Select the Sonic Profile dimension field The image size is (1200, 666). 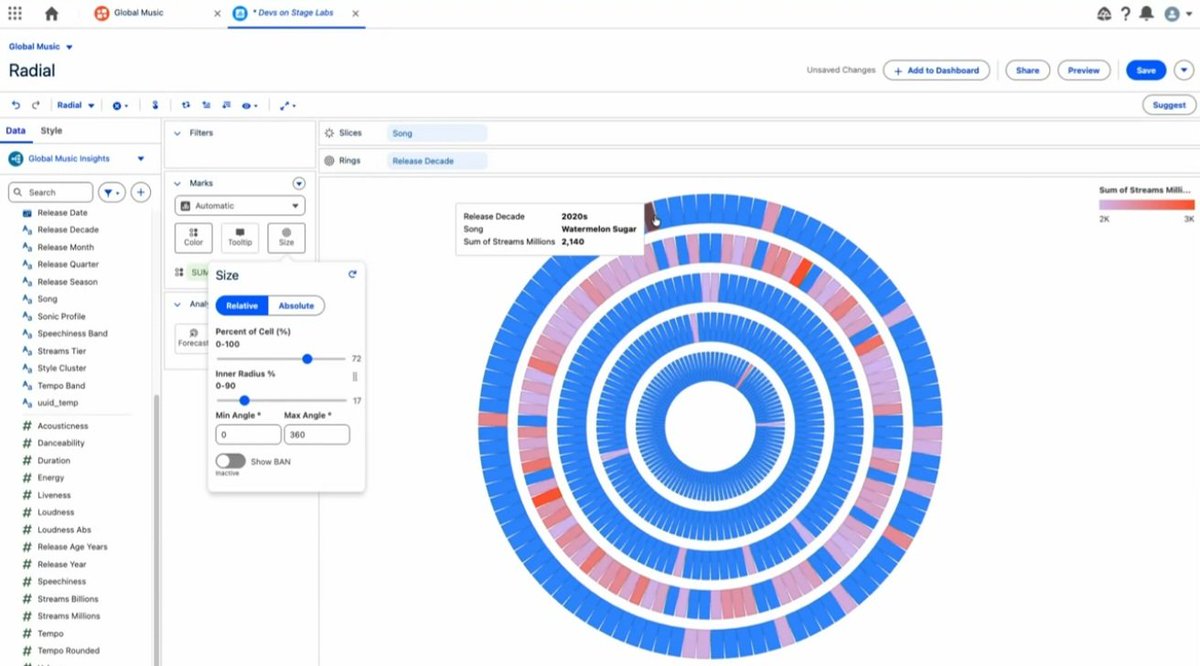(x=61, y=316)
